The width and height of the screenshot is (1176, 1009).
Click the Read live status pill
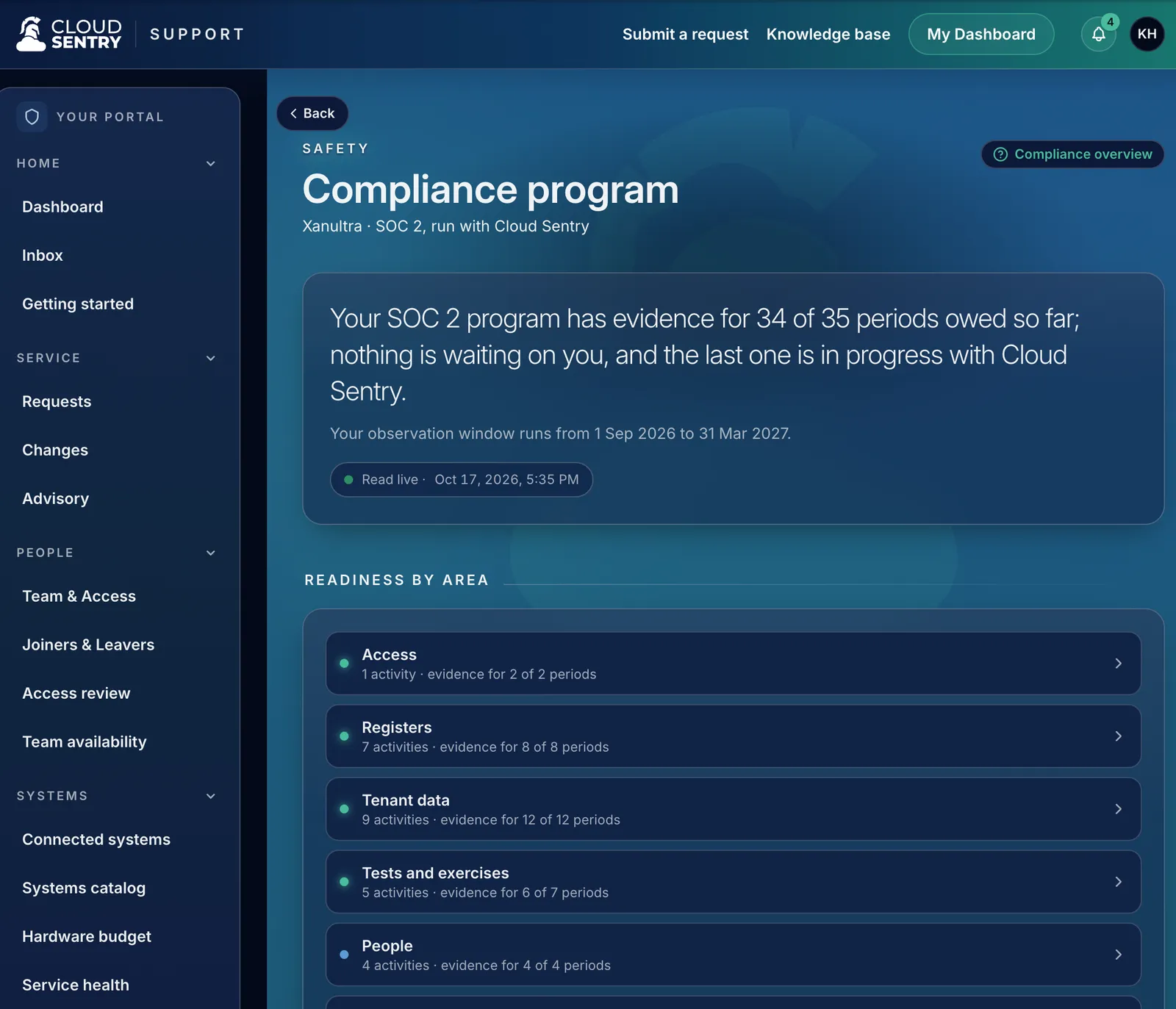tap(462, 480)
